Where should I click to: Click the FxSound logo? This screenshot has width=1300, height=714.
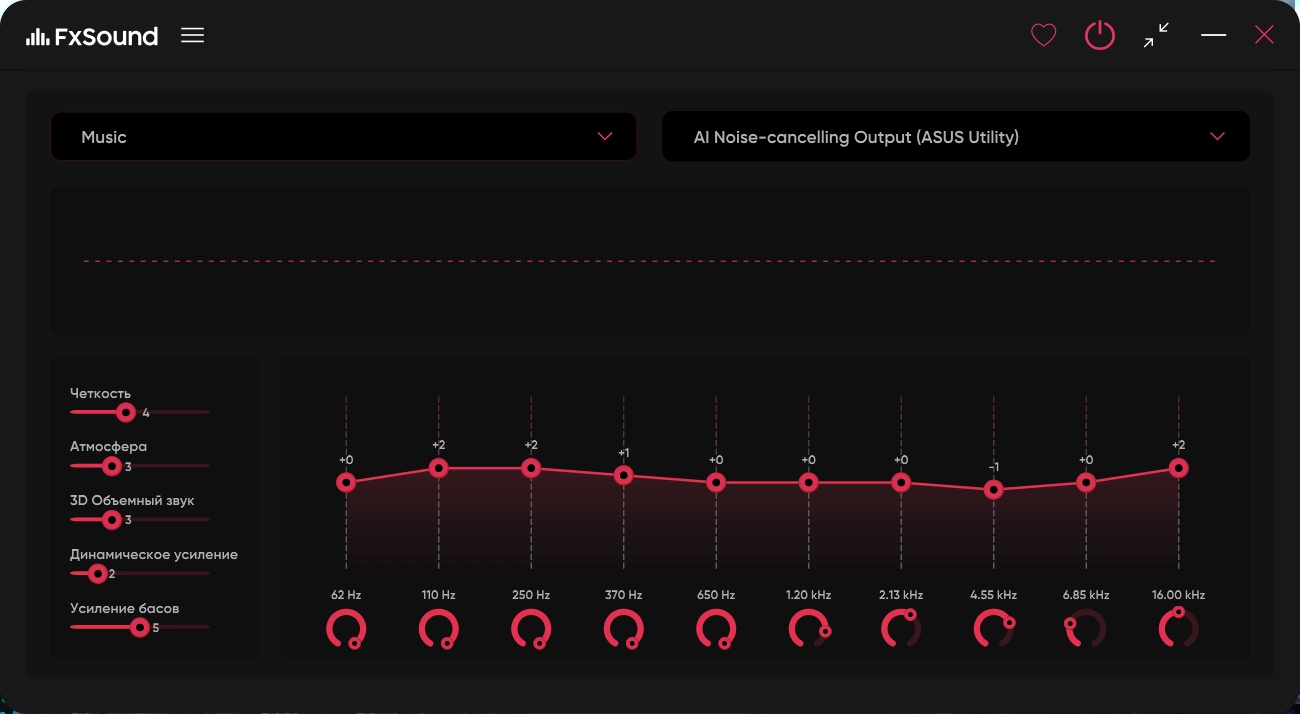tap(92, 36)
